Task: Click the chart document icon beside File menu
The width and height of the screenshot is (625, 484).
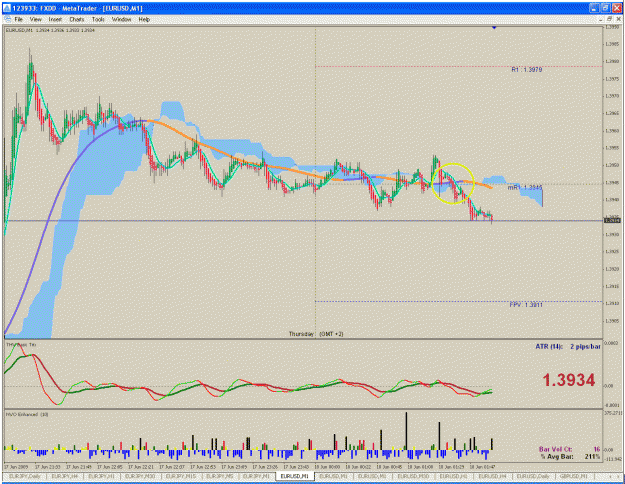Action: click(7, 19)
